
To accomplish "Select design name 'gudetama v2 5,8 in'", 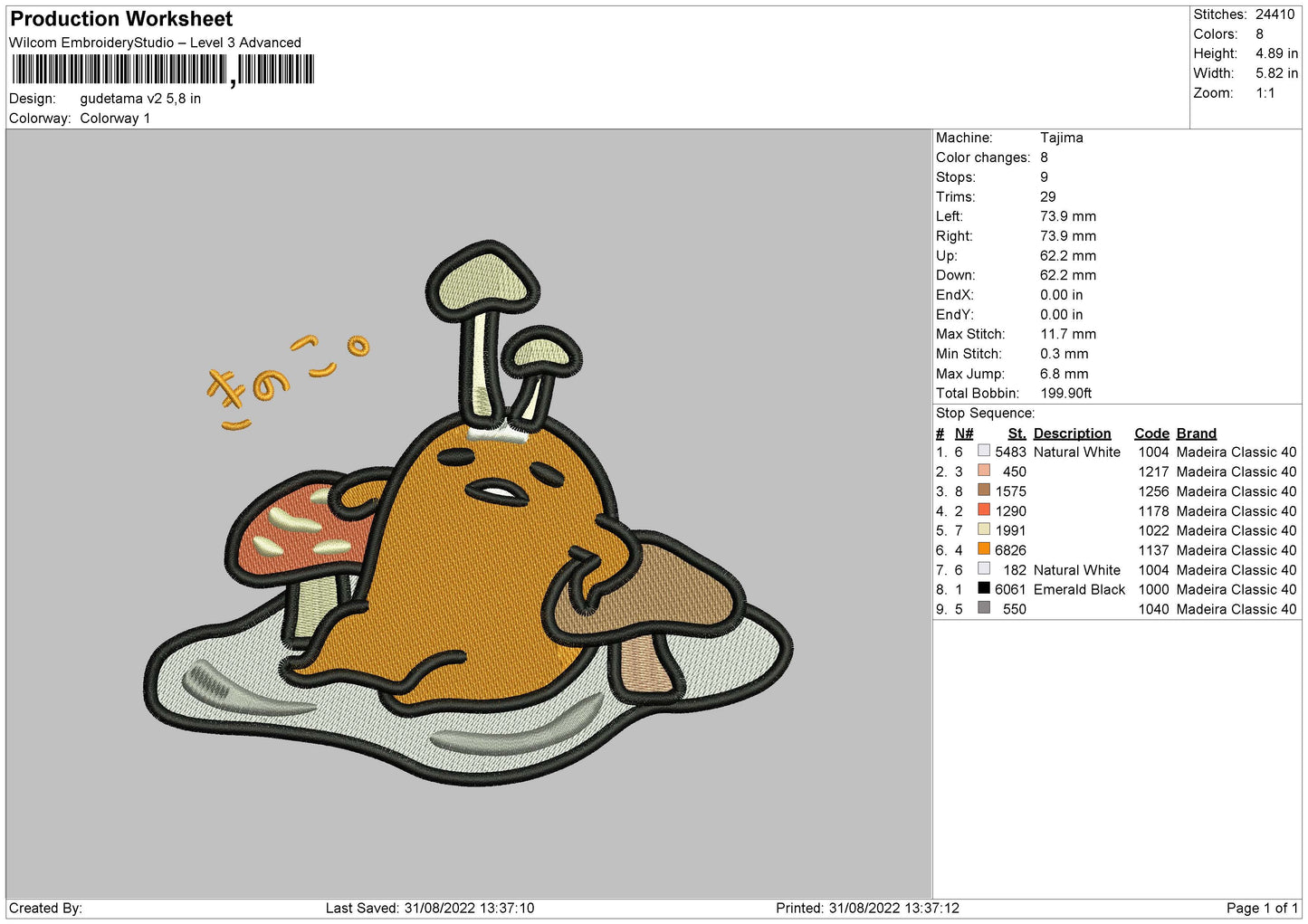I will [140, 99].
